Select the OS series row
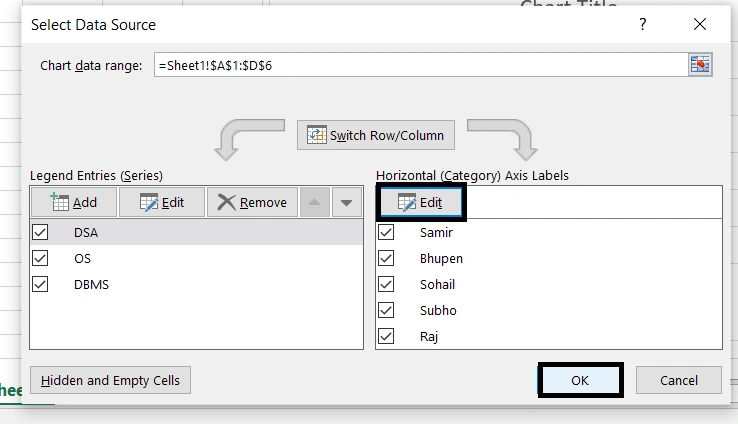Image resolution: width=738 pixels, height=424 pixels. point(197,258)
